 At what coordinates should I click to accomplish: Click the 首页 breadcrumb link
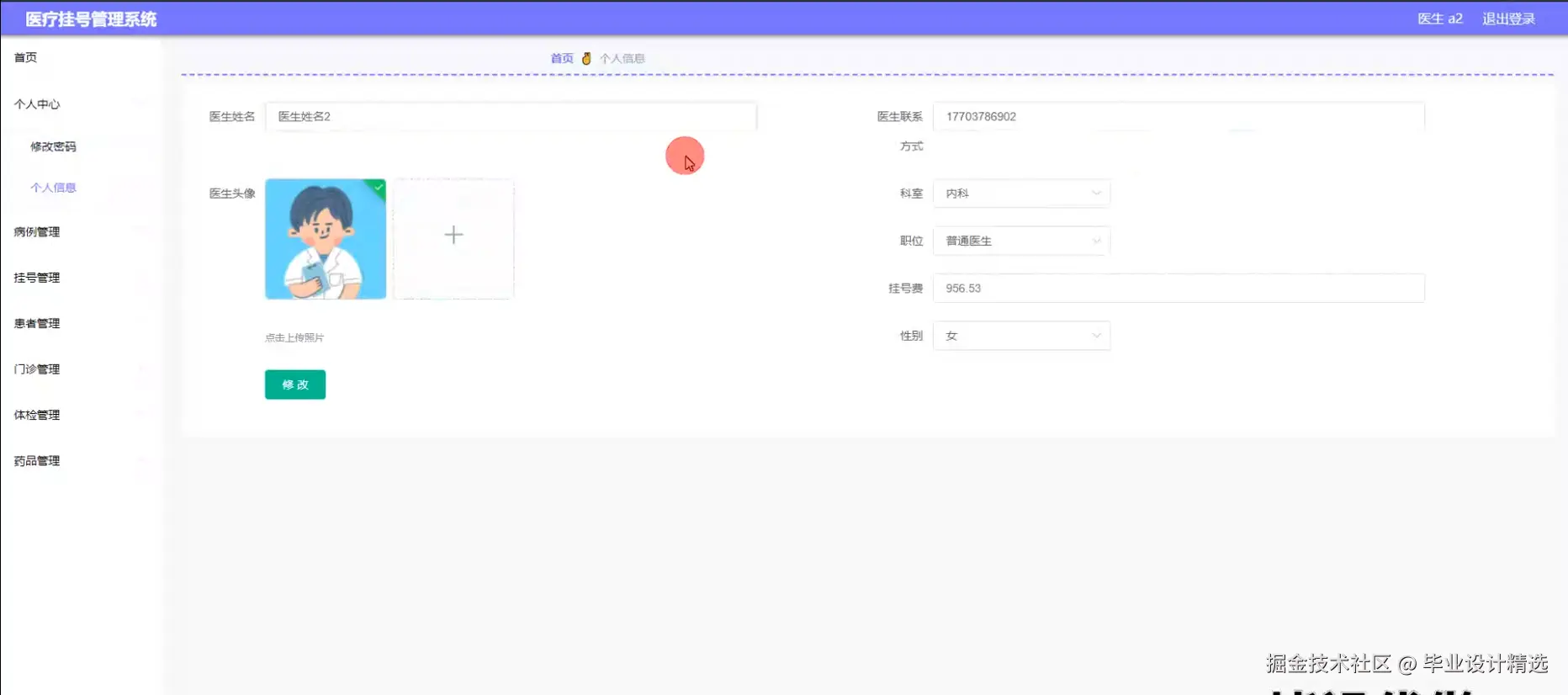click(562, 58)
